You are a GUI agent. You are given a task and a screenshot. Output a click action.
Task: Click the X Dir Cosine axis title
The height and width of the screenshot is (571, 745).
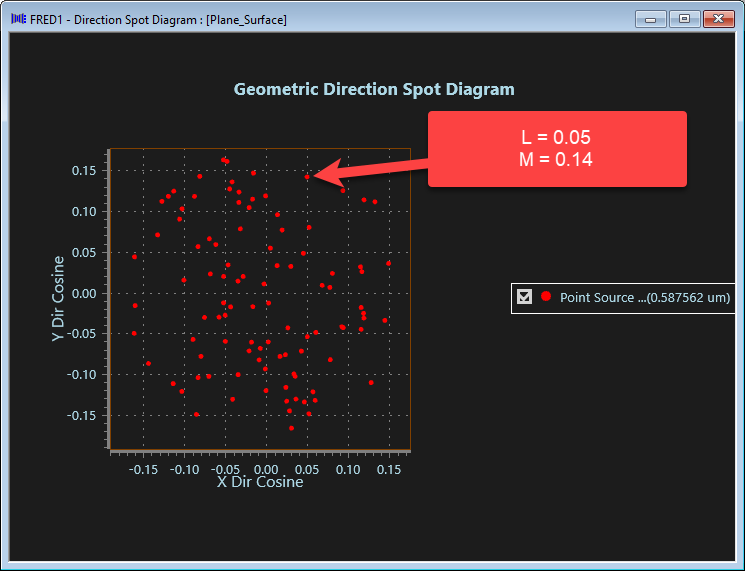click(x=260, y=482)
